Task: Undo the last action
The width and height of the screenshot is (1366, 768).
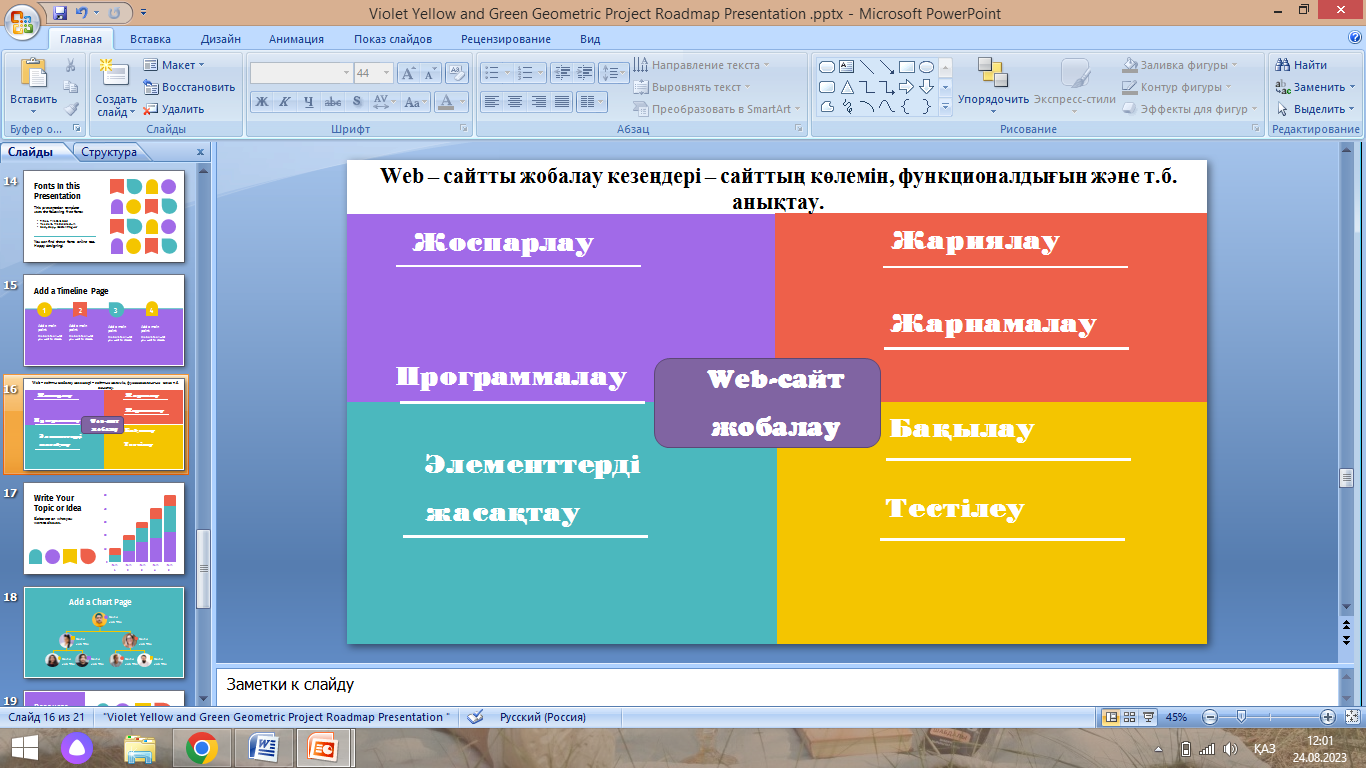Action: pyautogui.click(x=83, y=13)
